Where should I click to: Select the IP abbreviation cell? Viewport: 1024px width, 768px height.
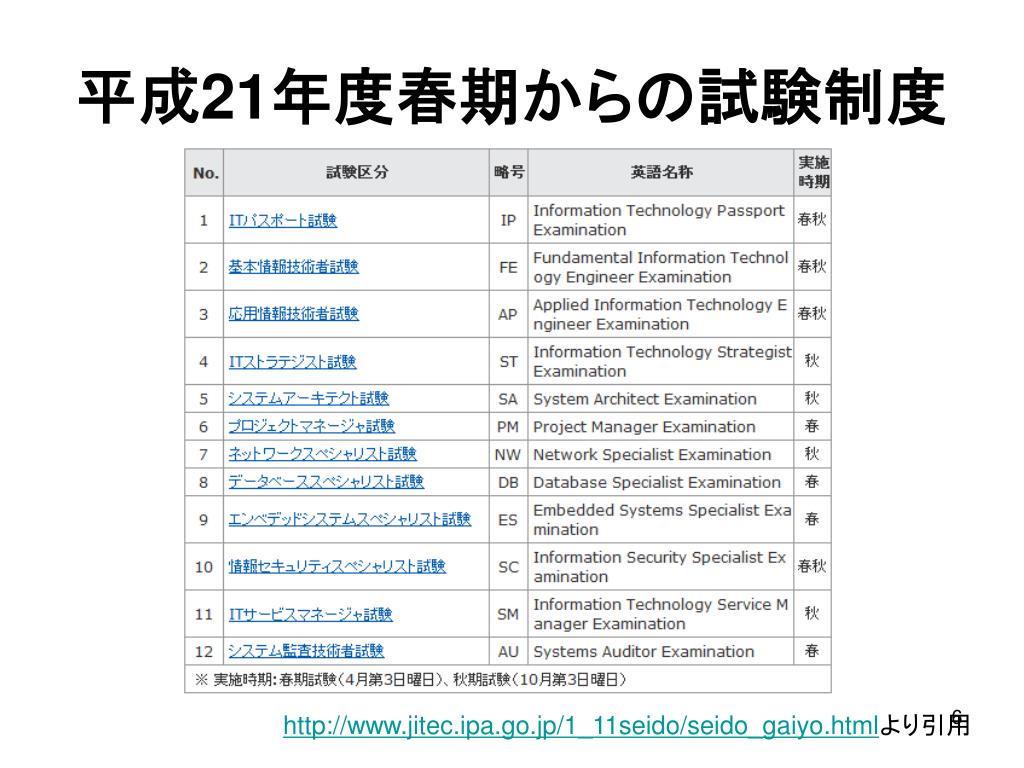[509, 221]
